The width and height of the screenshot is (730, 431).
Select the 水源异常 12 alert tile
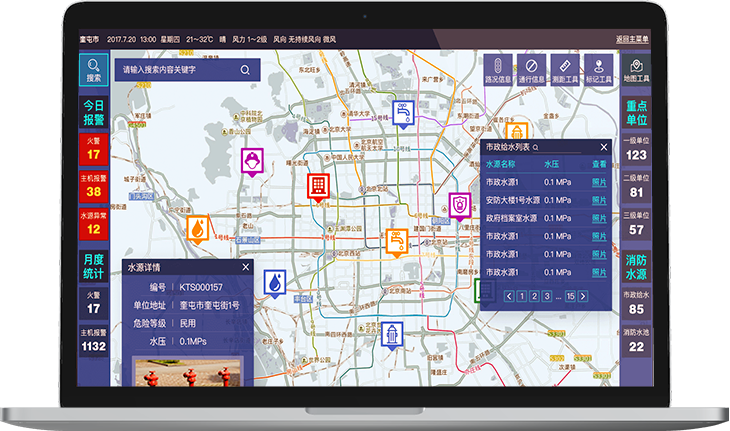[x=93, y=223]
